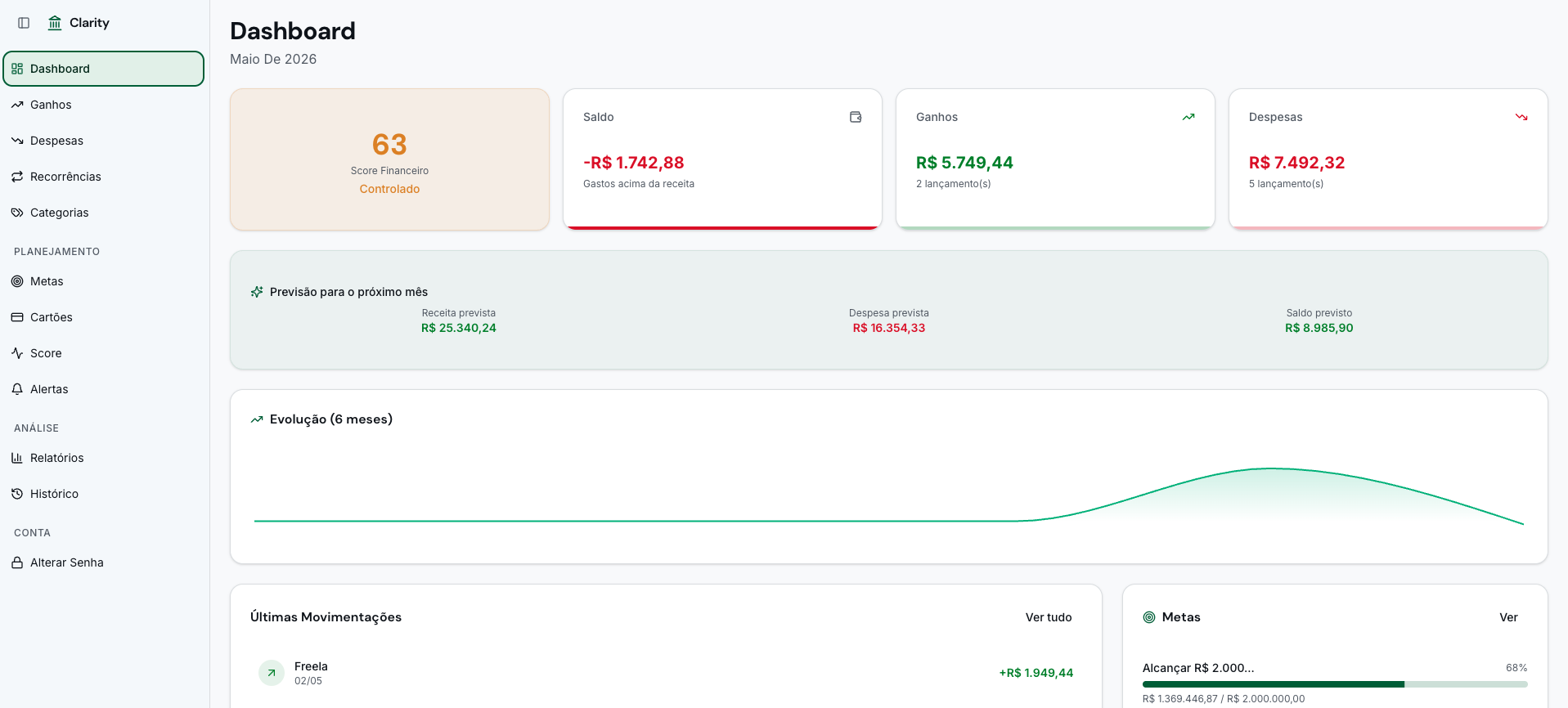Open the Saldo summary card

(x=722, y=159)
